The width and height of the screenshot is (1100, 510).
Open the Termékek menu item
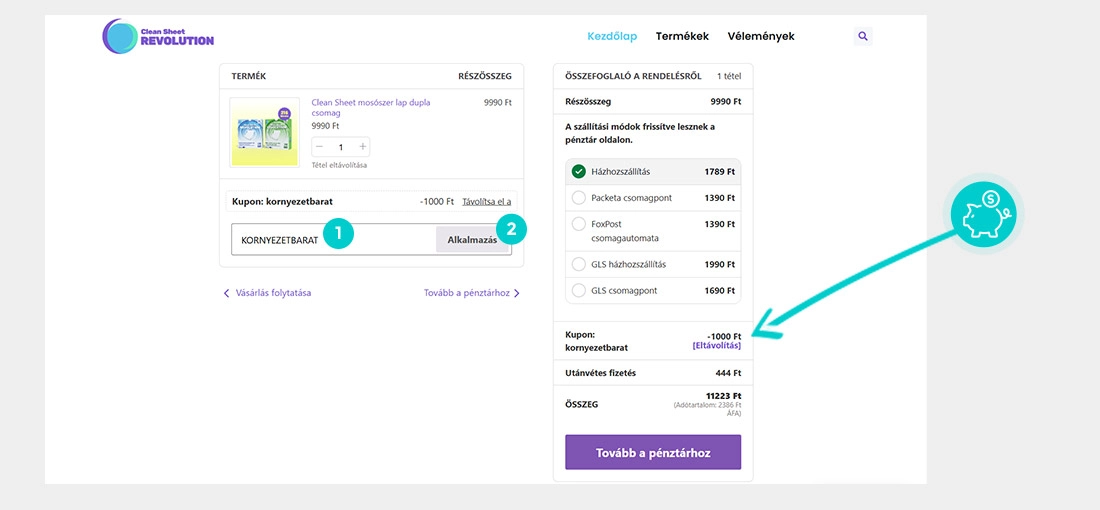[x=682, y=36]
